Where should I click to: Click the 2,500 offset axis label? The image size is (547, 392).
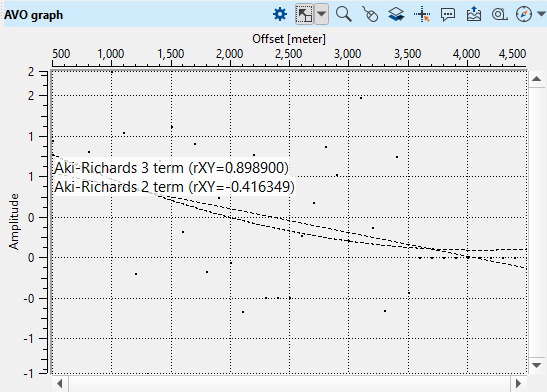click(289, 54)
